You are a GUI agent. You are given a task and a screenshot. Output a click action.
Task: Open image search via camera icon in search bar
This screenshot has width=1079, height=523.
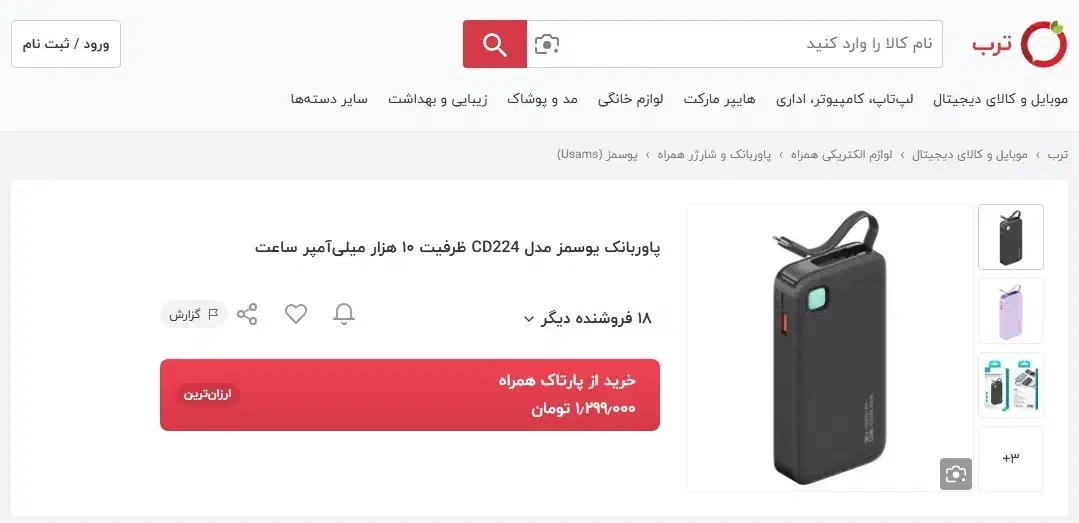(547, 44)
